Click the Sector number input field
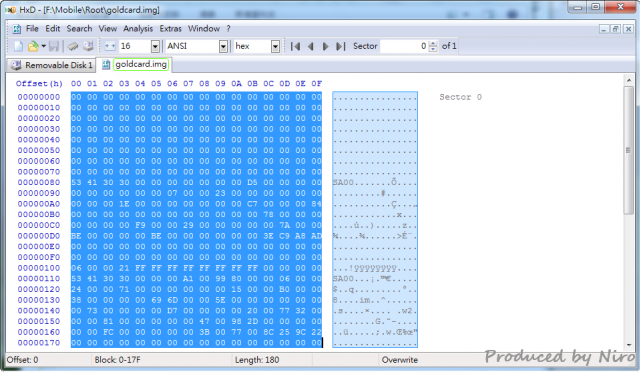The image size is (640, 372). tap(404, 46)
